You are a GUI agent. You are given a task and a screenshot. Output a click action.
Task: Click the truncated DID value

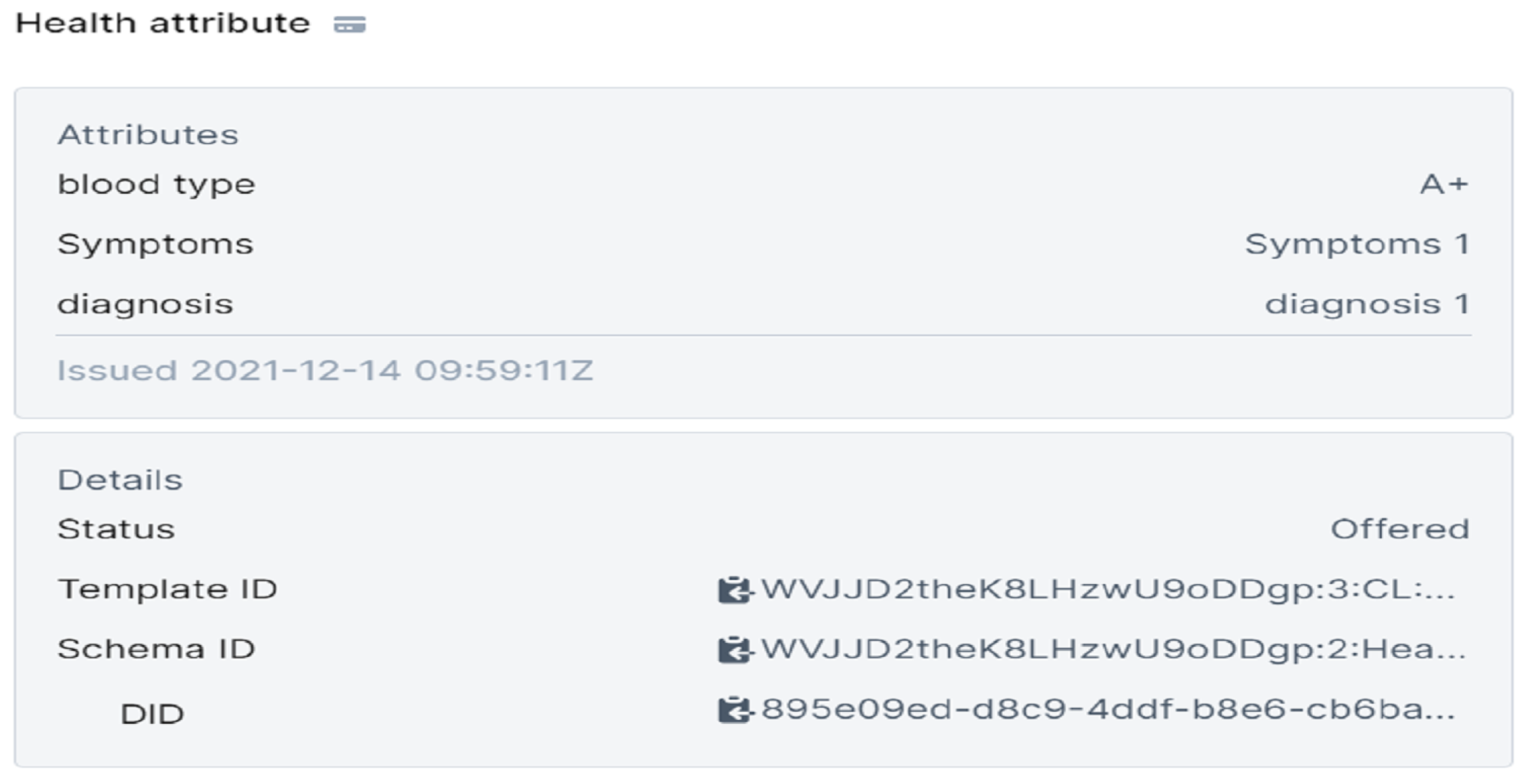[1108, 710]
